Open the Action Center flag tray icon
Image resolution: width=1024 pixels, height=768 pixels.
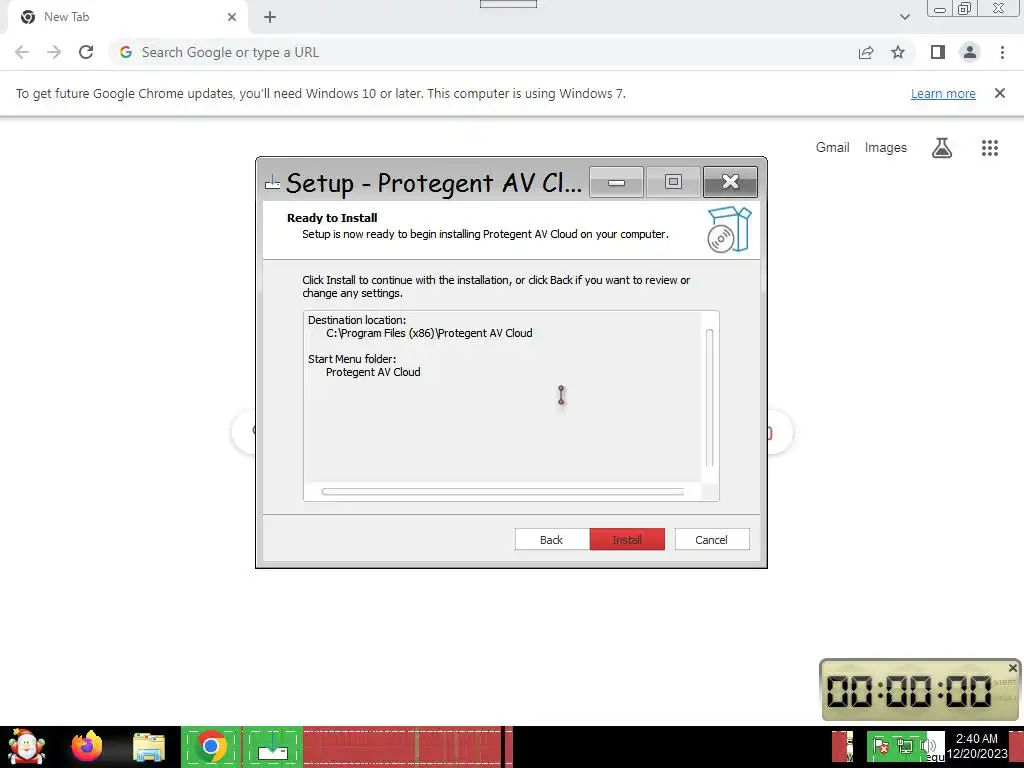[880, 746]
